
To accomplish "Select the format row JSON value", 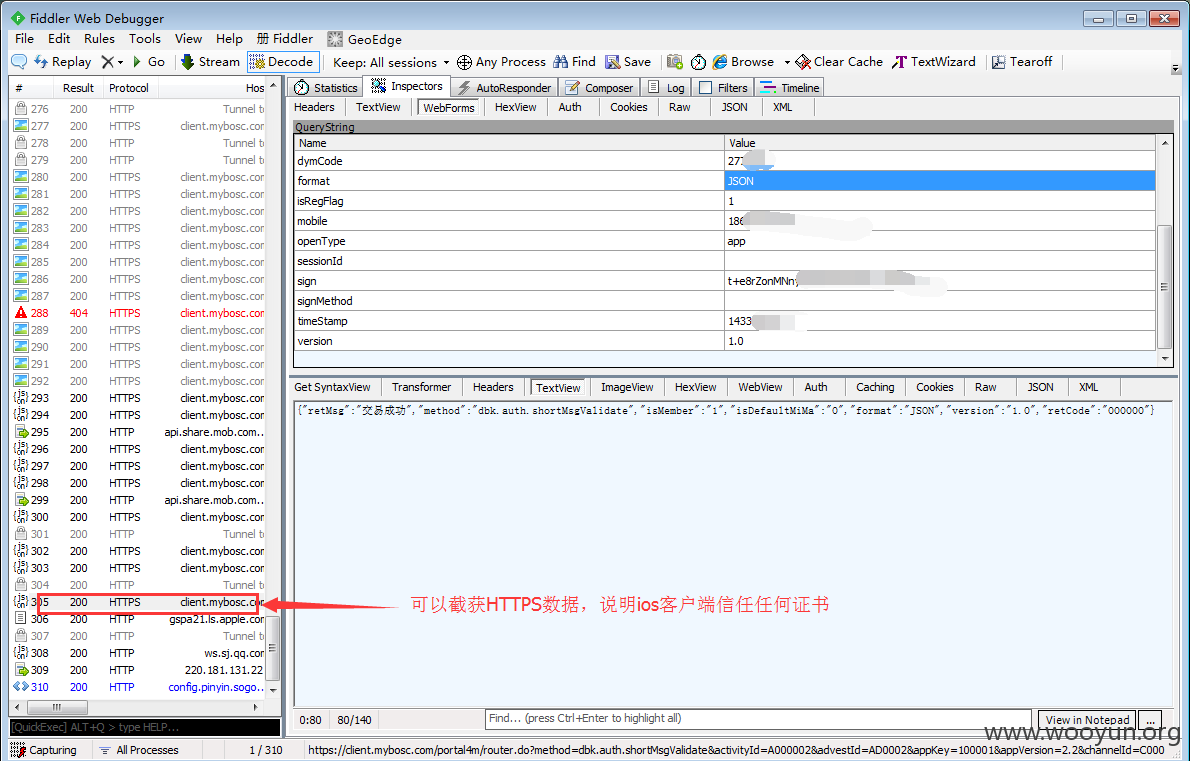I will [x=940, y=181].
